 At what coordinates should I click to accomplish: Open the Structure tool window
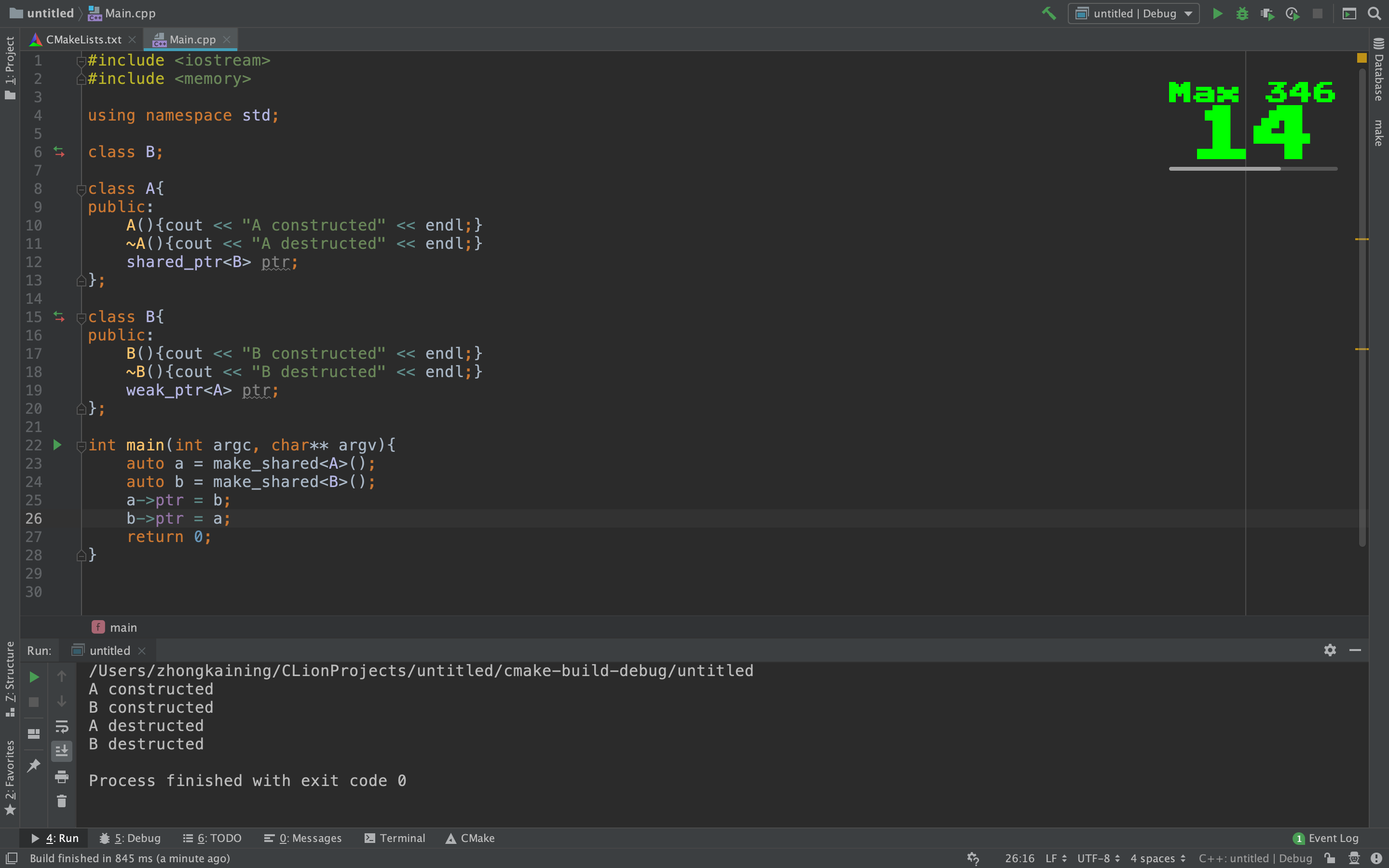pos(10,679)
